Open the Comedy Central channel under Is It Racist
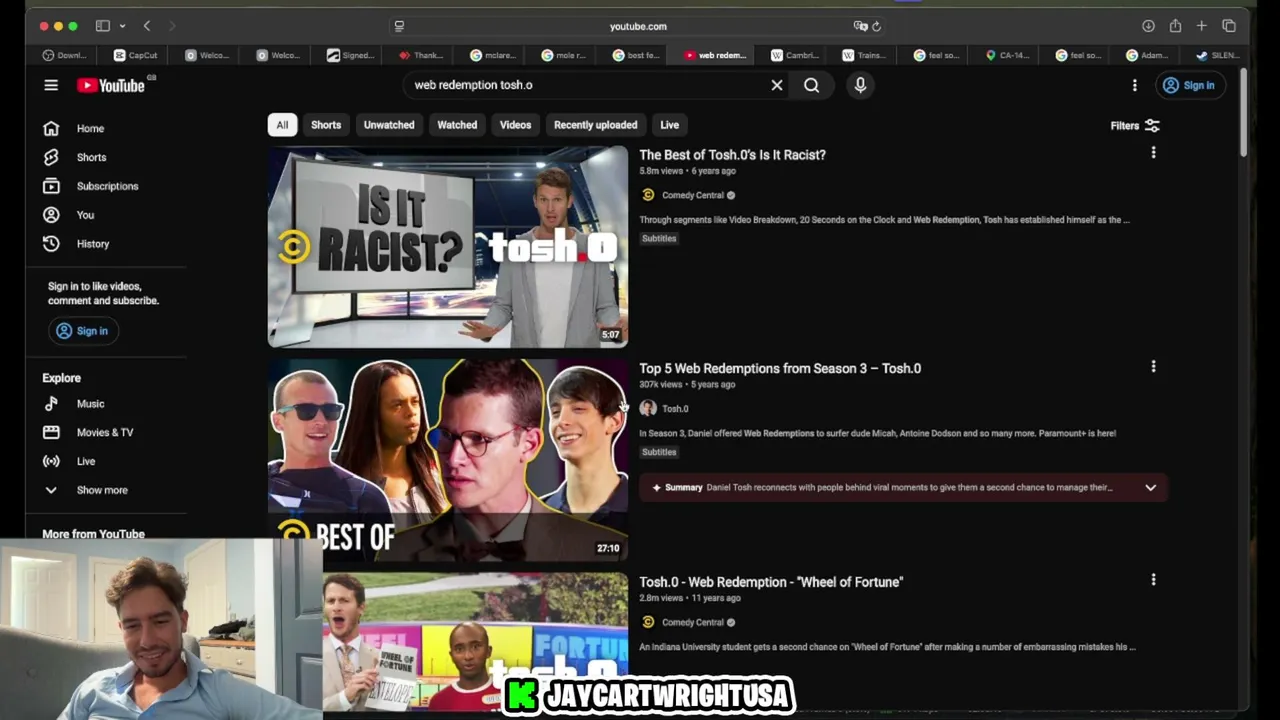 (692, 195)
